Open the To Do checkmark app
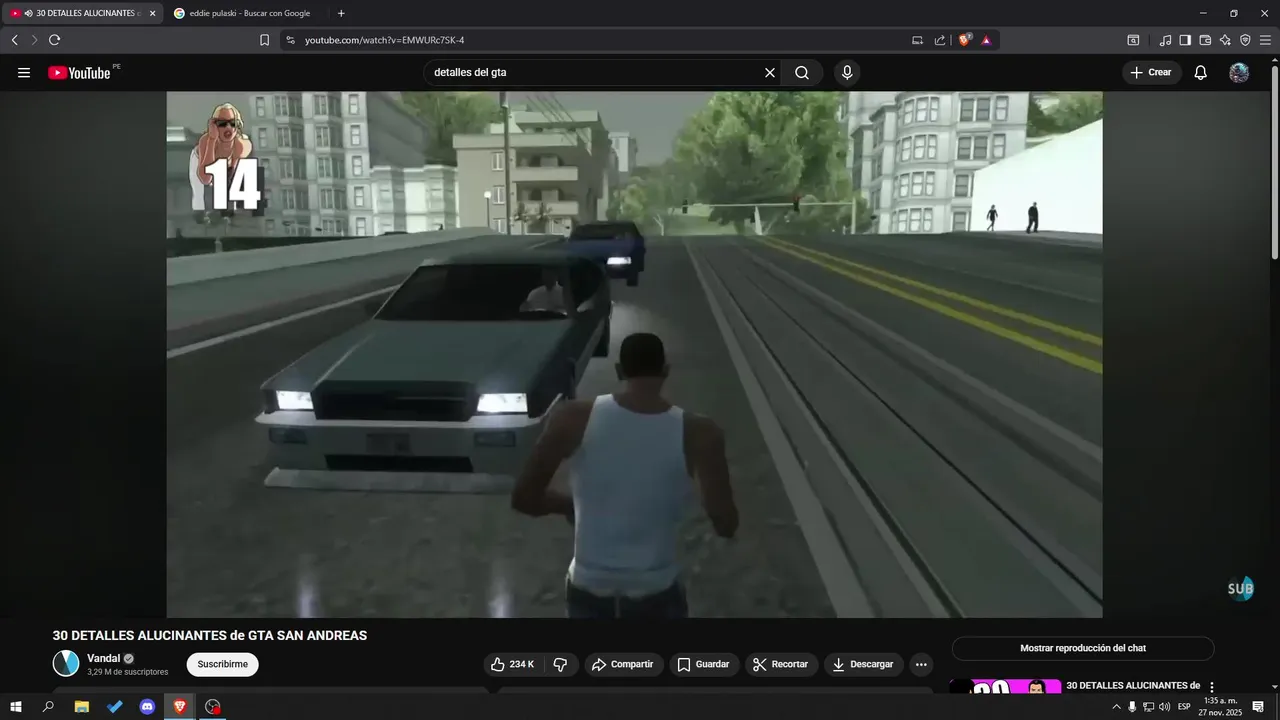The width and height of the screenshot is (1280, 720). pos(115,707)
